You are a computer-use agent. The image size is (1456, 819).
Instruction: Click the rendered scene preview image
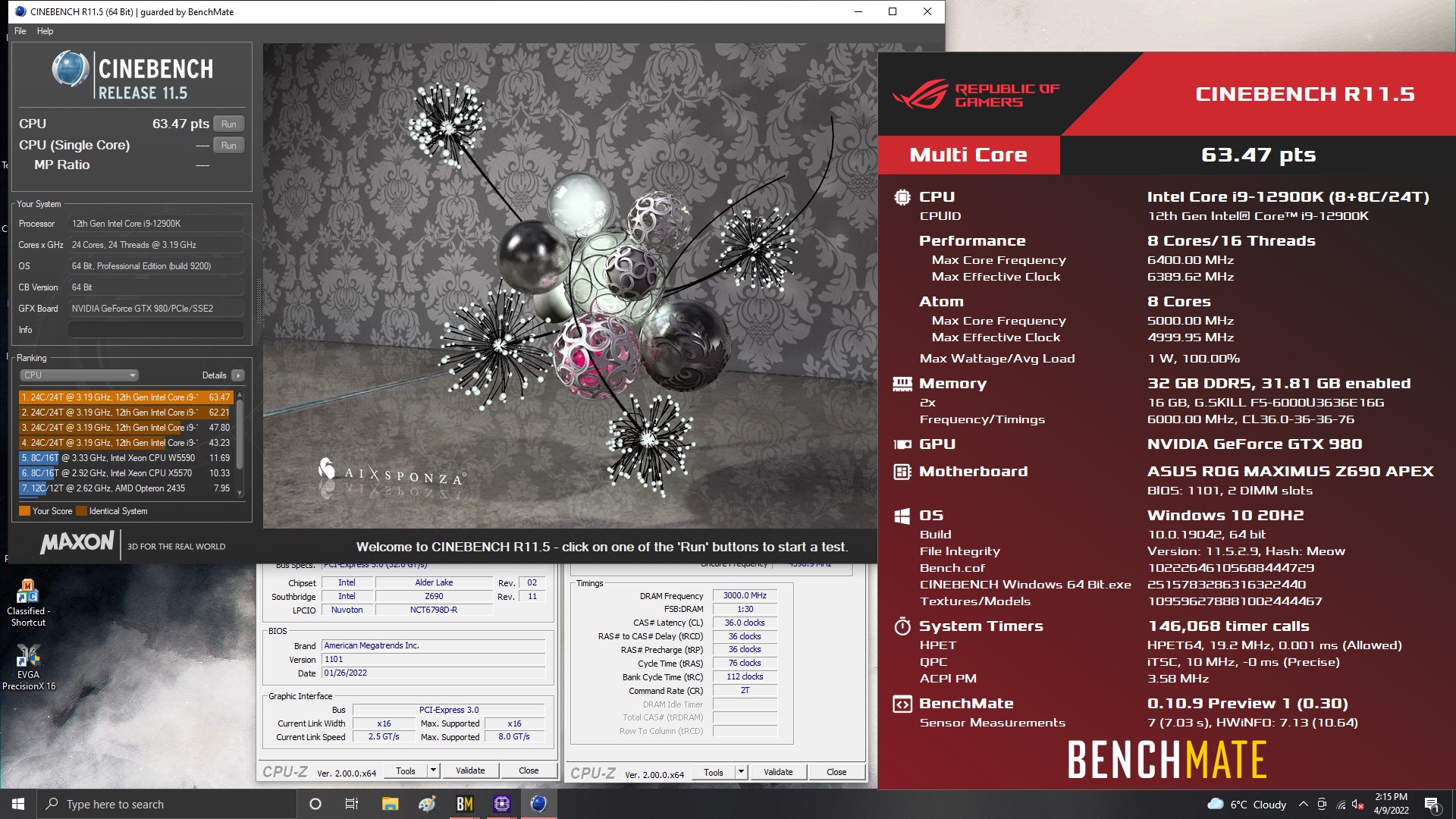pos(570,285)
